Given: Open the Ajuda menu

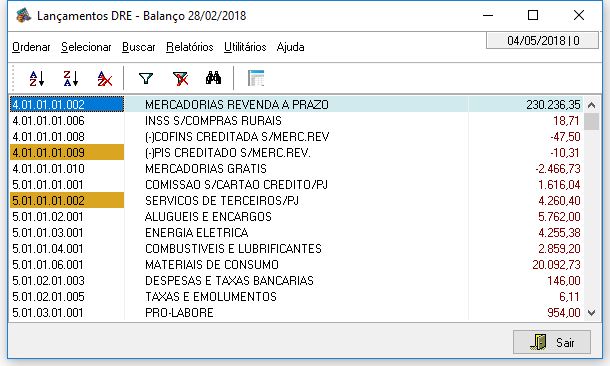Looking at the screenshot, I should [290, 47].
